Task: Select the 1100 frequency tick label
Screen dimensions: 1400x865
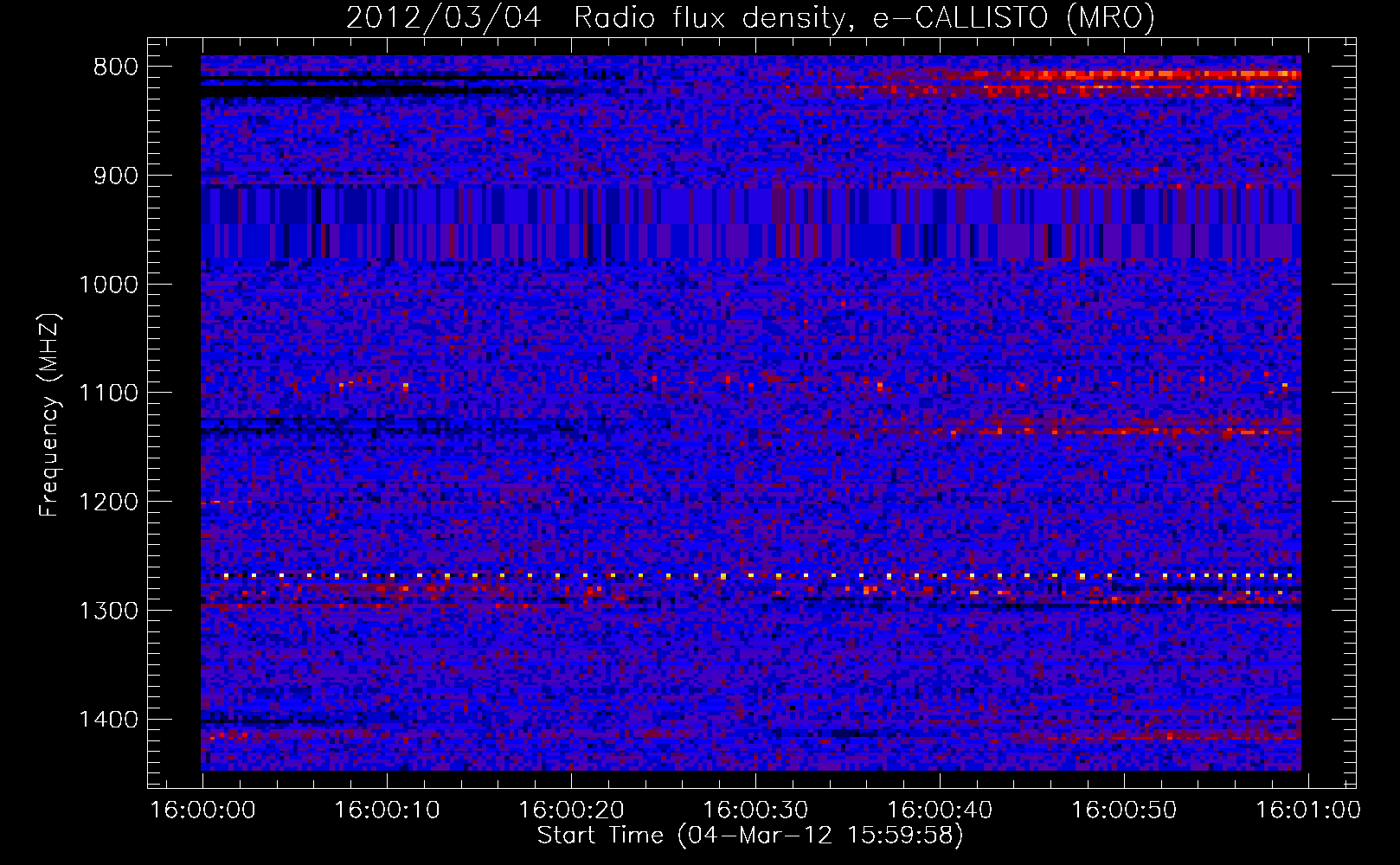Action: [x=108, y=394]
